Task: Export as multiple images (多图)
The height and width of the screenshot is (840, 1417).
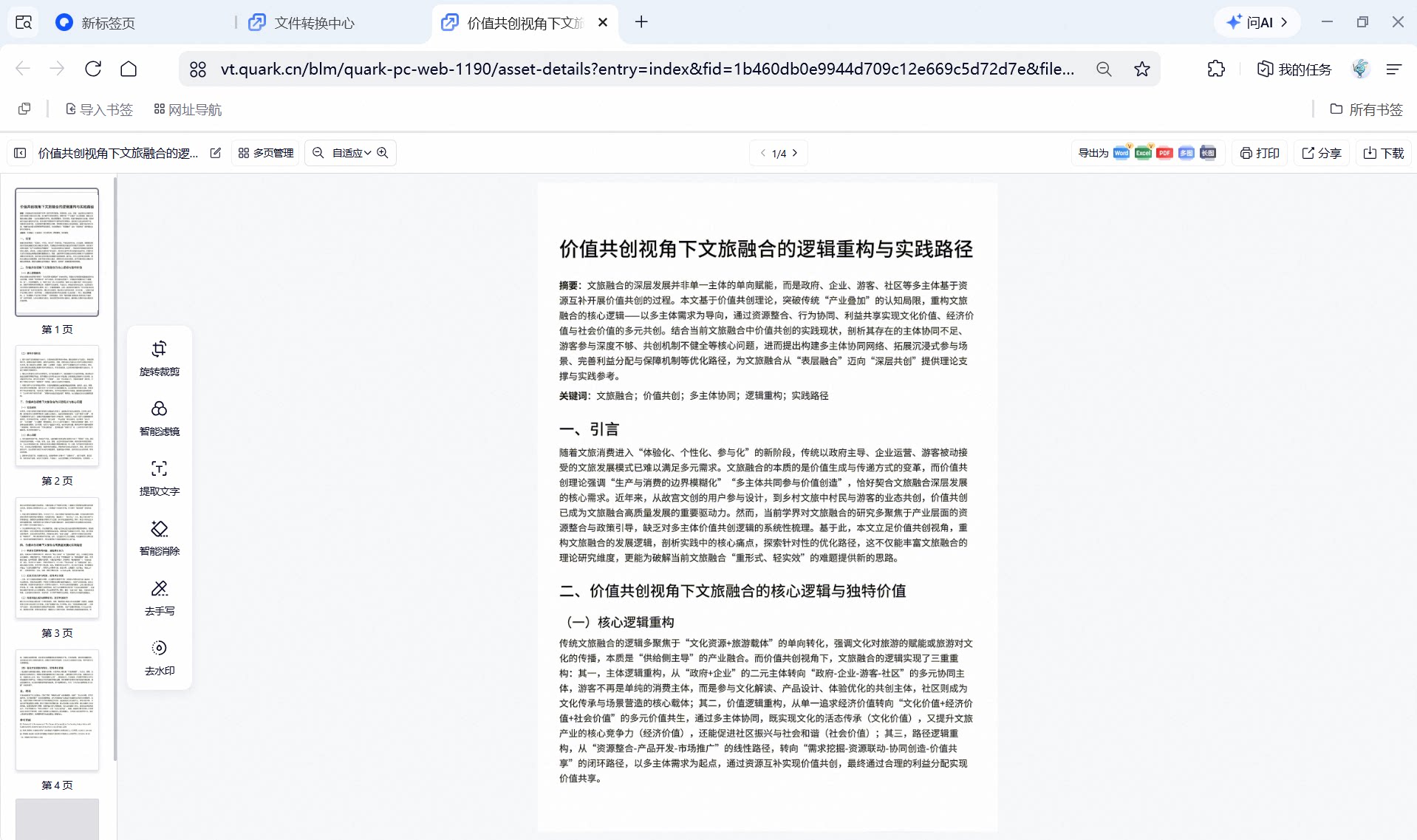Action: (1186, 153)
